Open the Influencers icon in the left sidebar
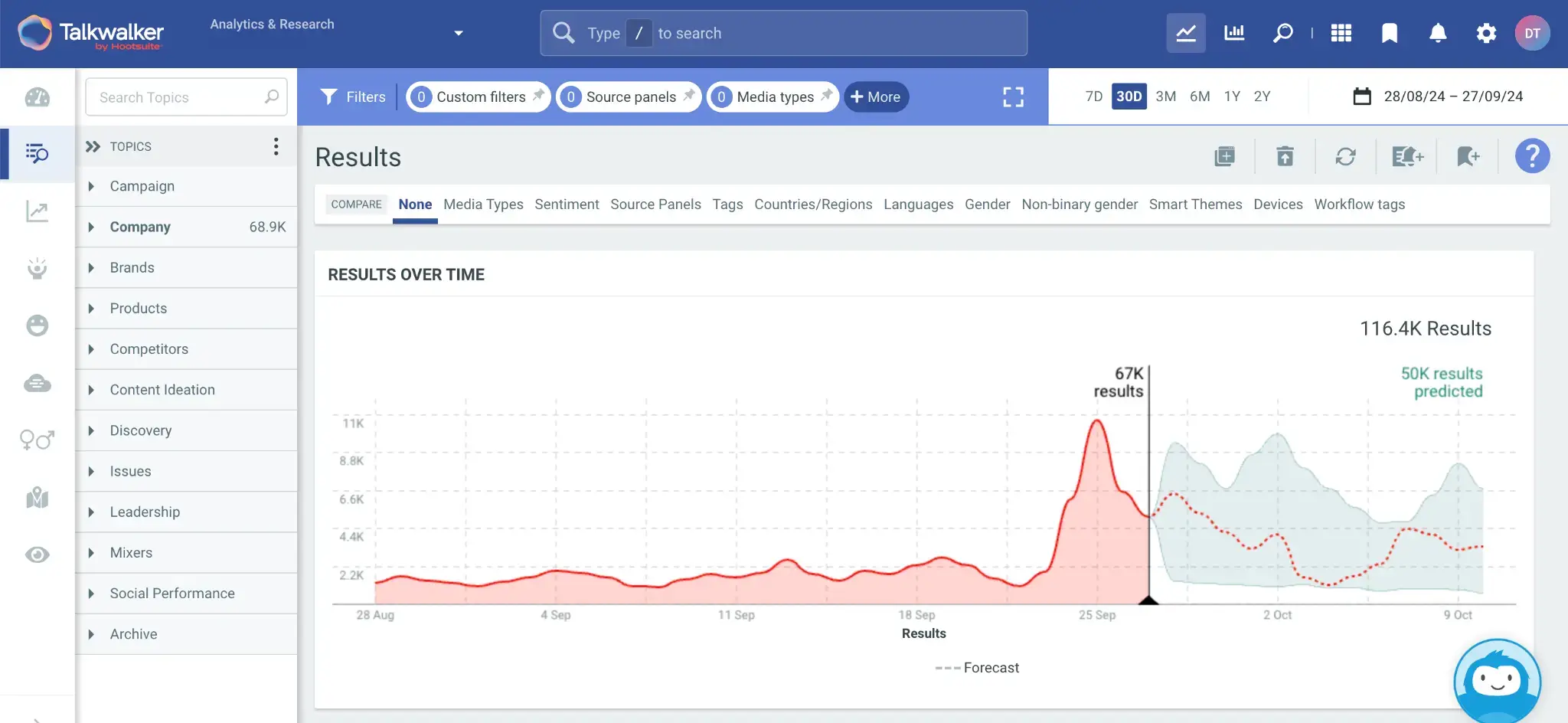The height and width of the screenshot is (723, 1568). (38, 269)
